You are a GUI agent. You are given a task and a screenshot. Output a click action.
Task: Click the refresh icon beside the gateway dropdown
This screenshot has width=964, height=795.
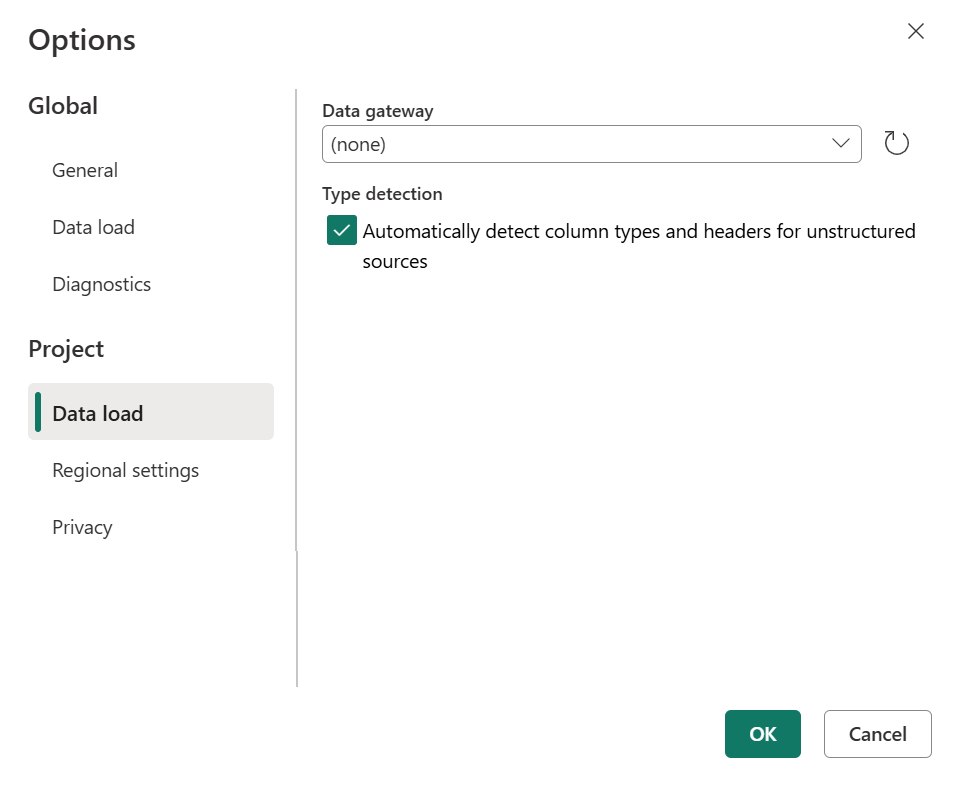coord(896,142)
